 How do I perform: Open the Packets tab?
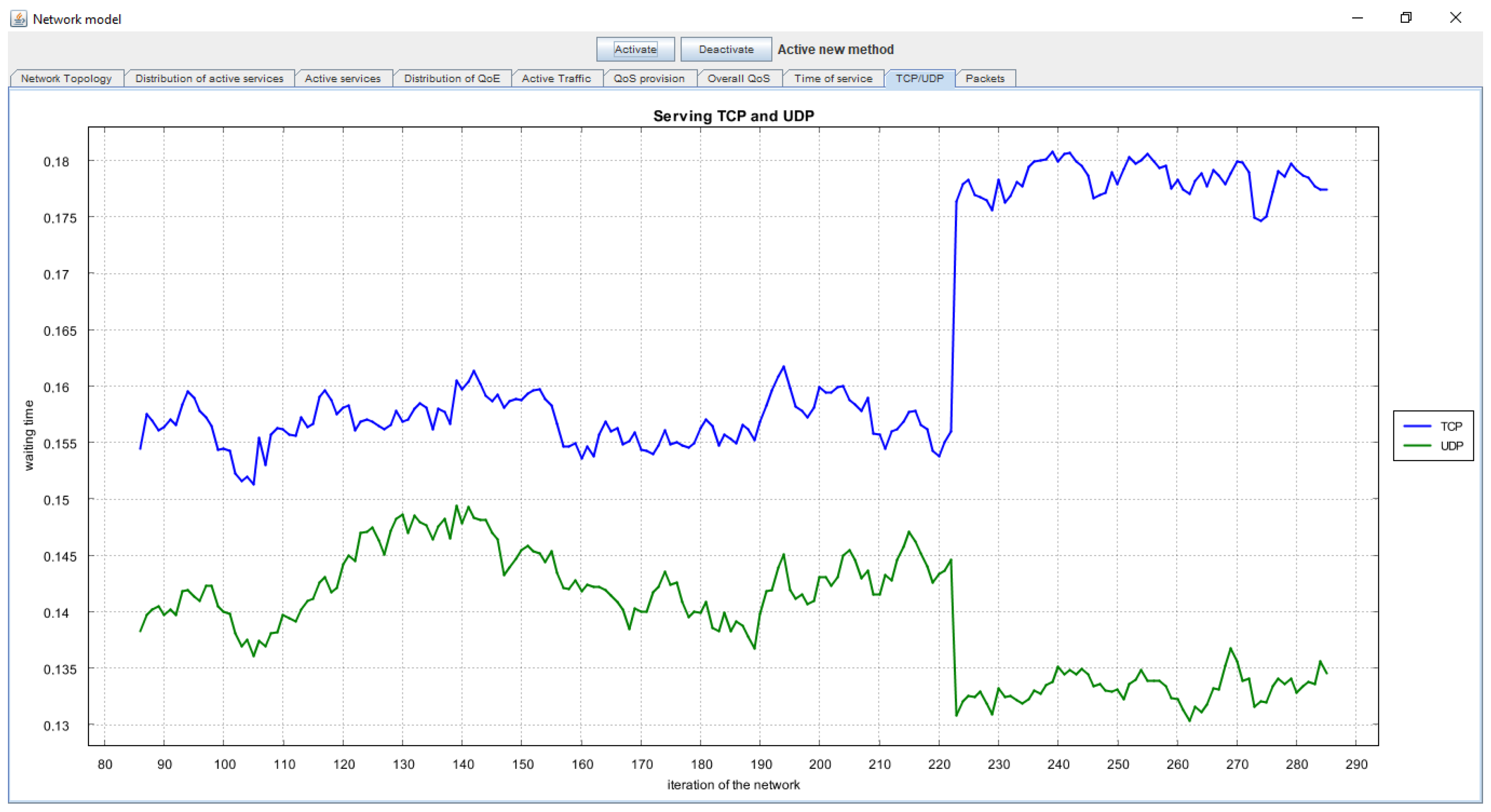coord(984,79)
